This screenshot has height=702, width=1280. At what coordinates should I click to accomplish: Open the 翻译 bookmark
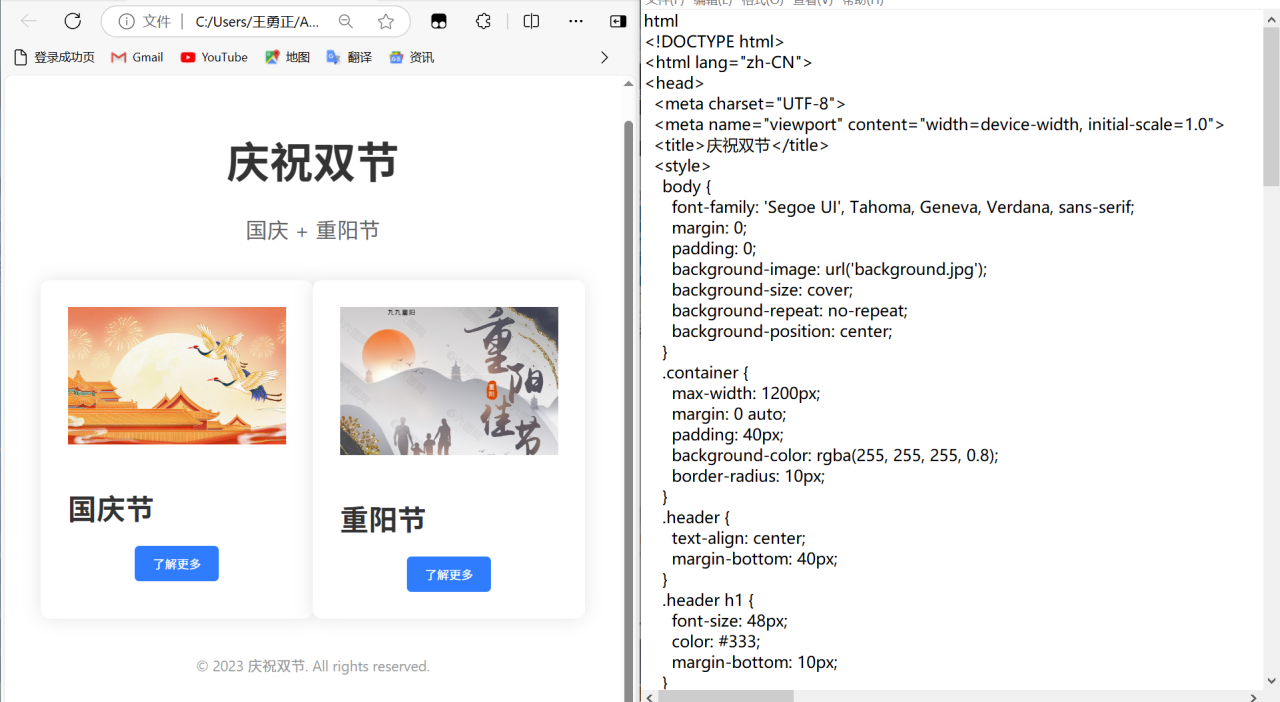349,57
